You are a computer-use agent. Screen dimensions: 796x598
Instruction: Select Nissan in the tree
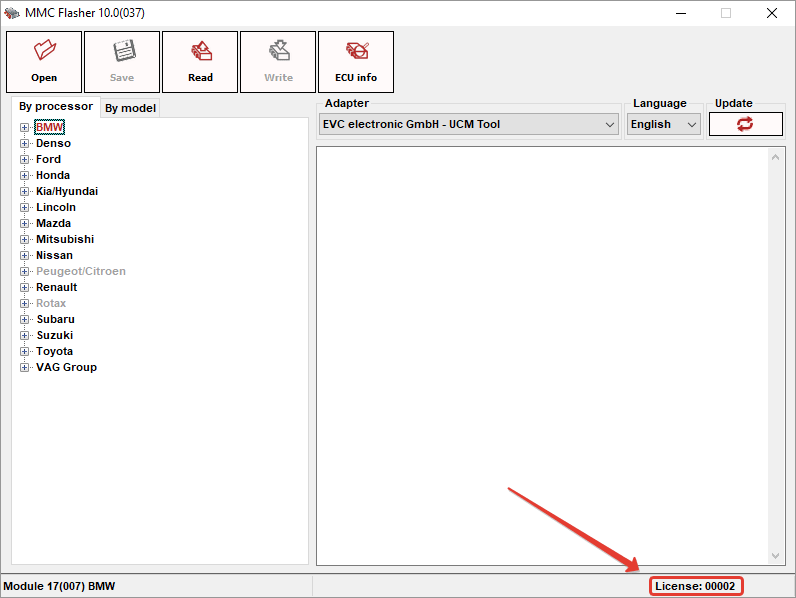(x=54, y=255)
